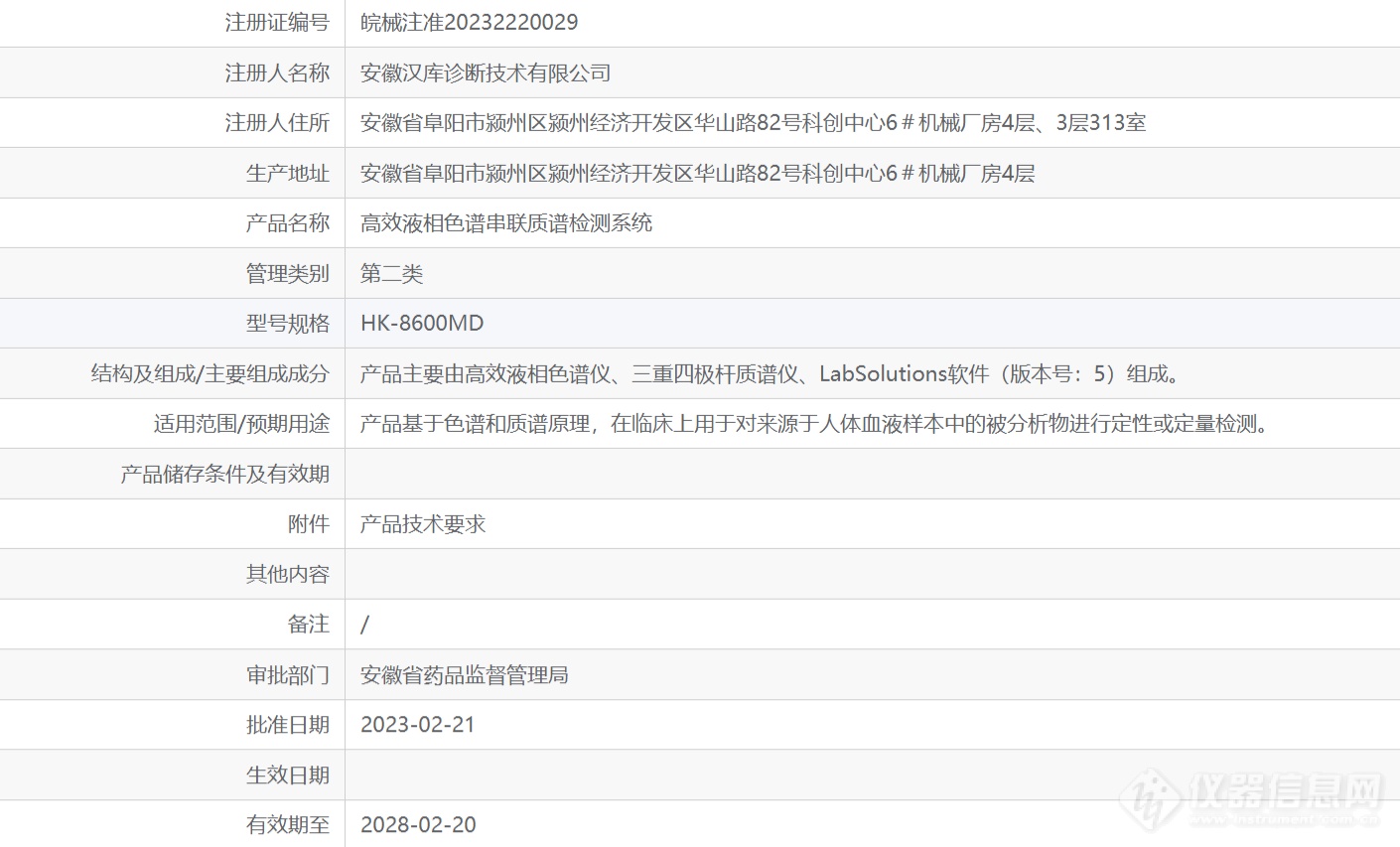Screen dimensions: 1400x847
Task: Click the composition text mentioning LabSolutions软件
Action: point(771,373)
